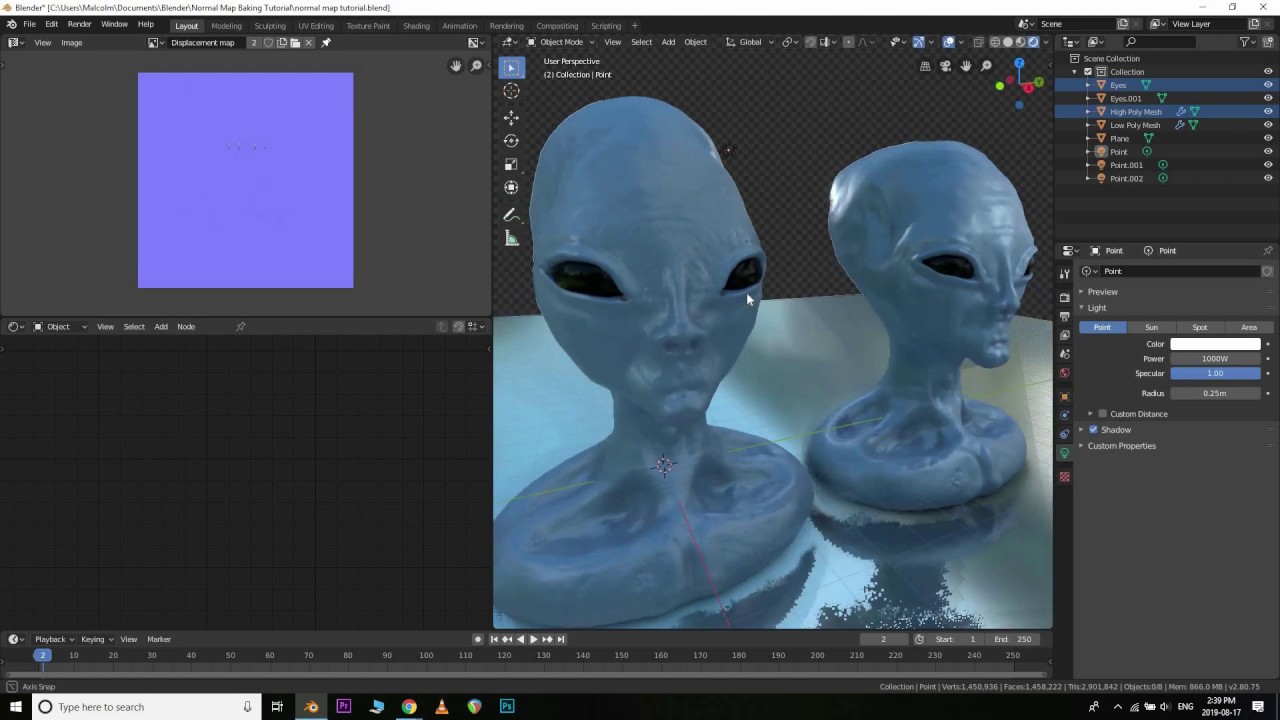This screenshot has width=1280, height=720.
Task: Switch viewport shading to Solid
Action: coord(1008,42)
